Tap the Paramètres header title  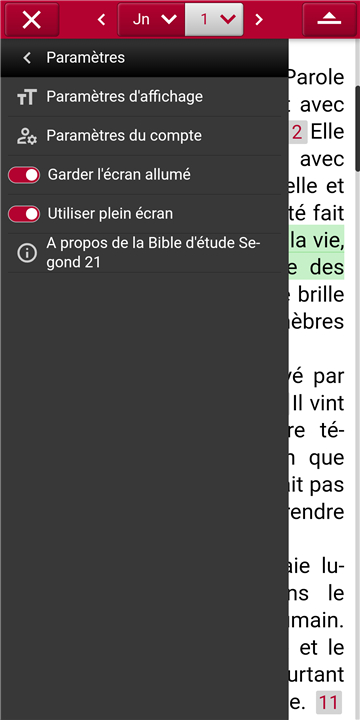tap(85, 58)
